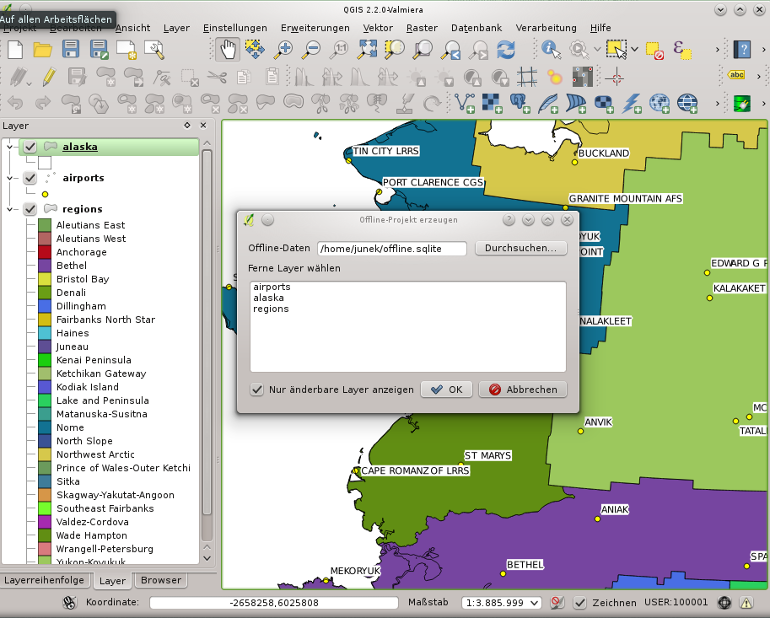Click the messages warning triangle icon

click(746, 603)
